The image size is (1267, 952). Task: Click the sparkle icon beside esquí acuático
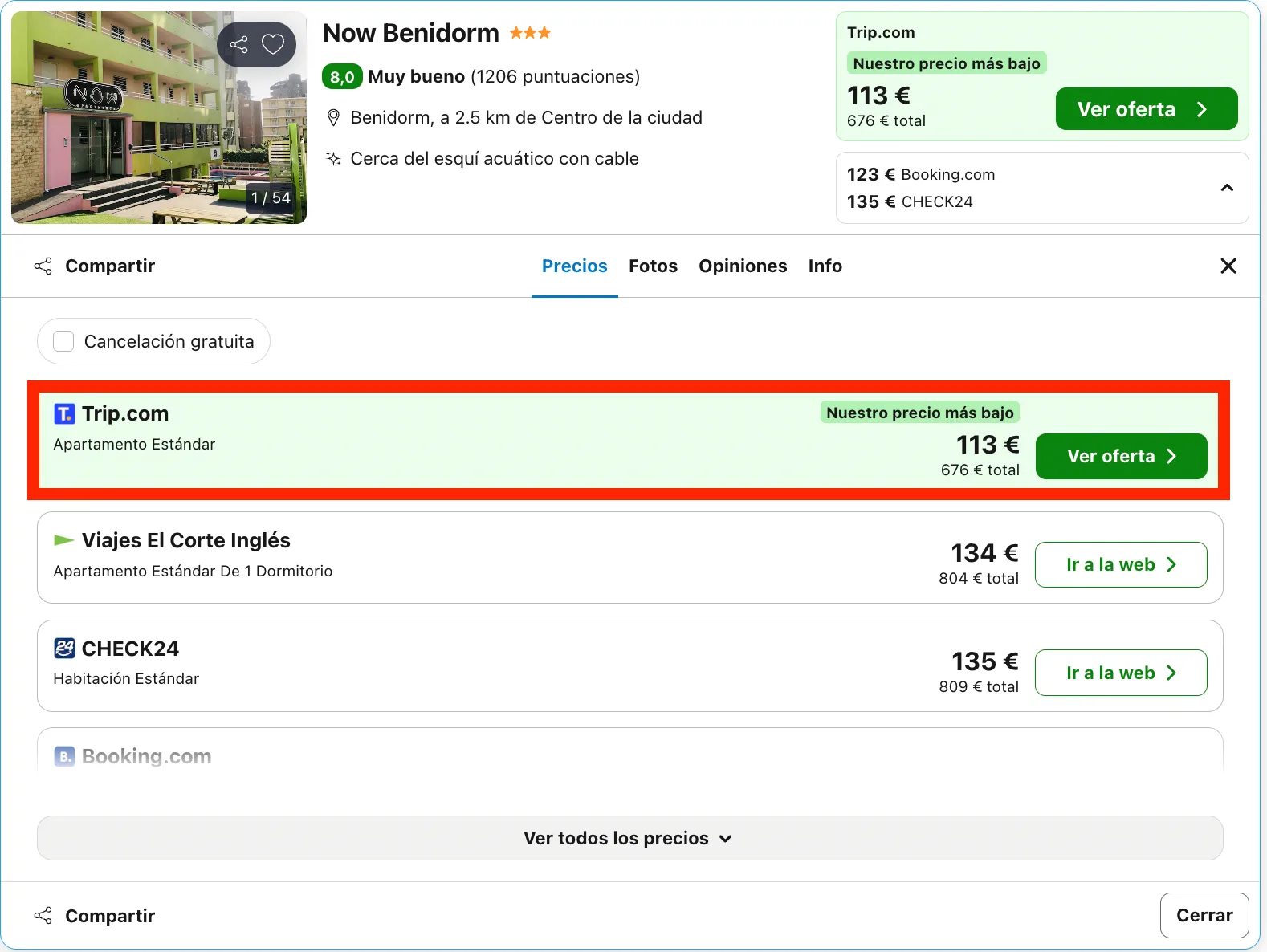[x=334, y=159]
